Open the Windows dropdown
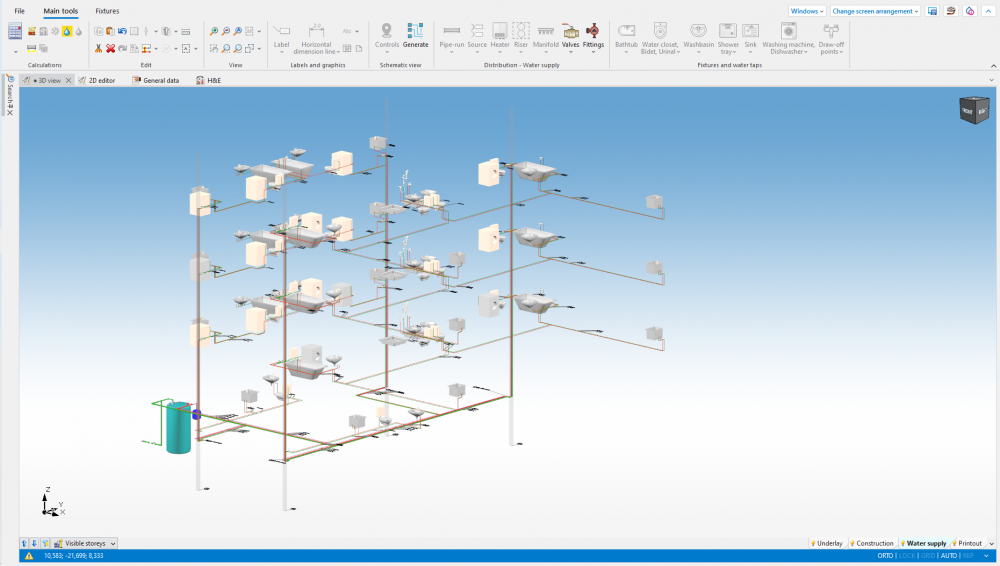The height and width of the screenshot is (566, 1000). pyautogui.click(x=806, y=11)
